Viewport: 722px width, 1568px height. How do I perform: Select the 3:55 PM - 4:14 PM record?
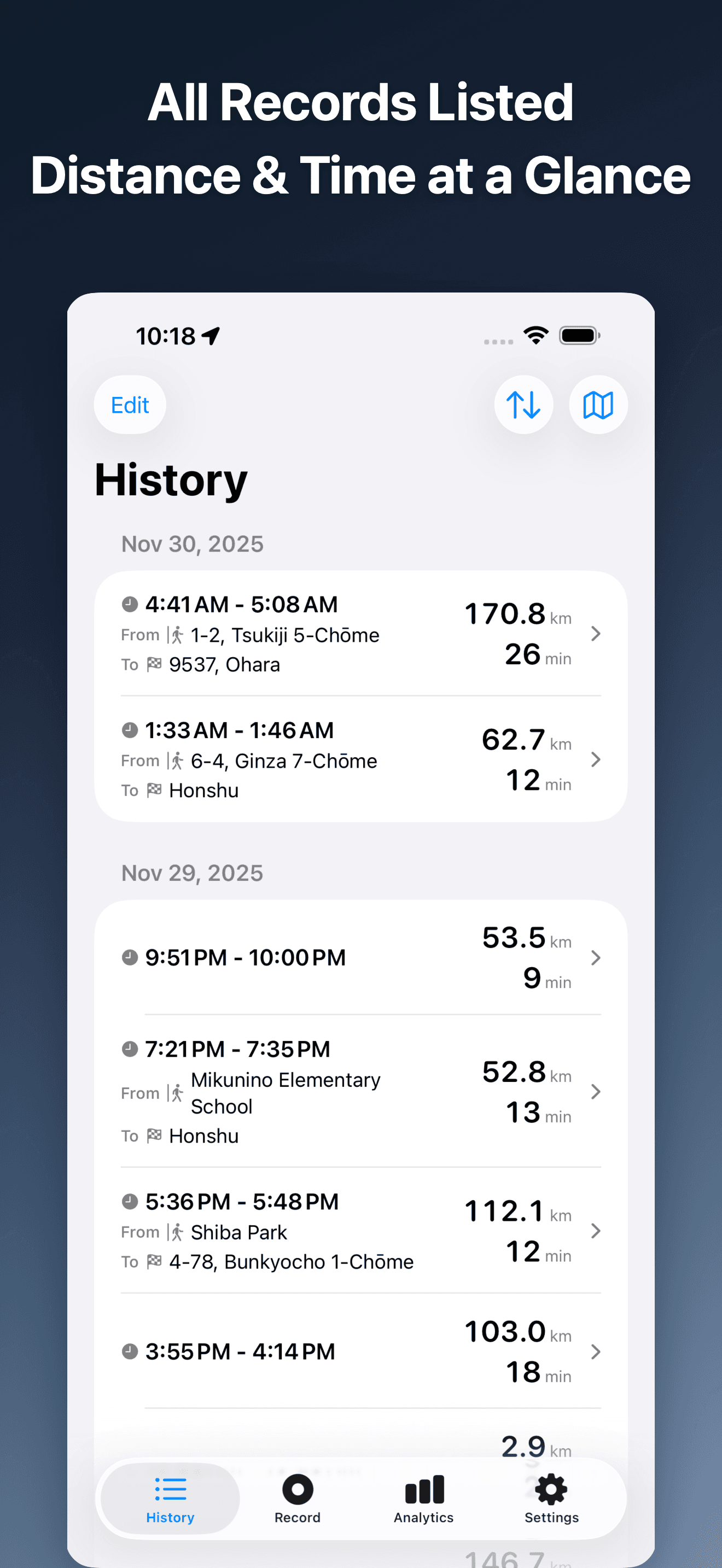(x=240, y=1351)
